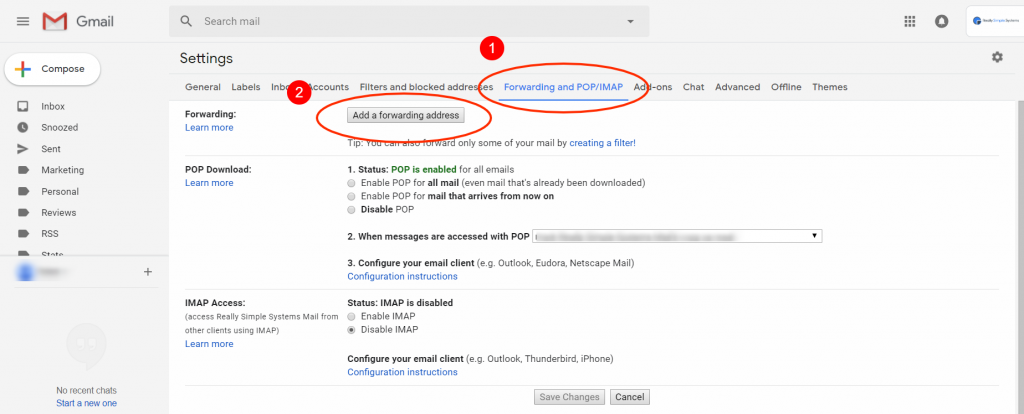Image resolution: width=1024 pixels, height=414 pixels.
Task: Click the blurred user avatar in chat panel
Action: [26, 272]
